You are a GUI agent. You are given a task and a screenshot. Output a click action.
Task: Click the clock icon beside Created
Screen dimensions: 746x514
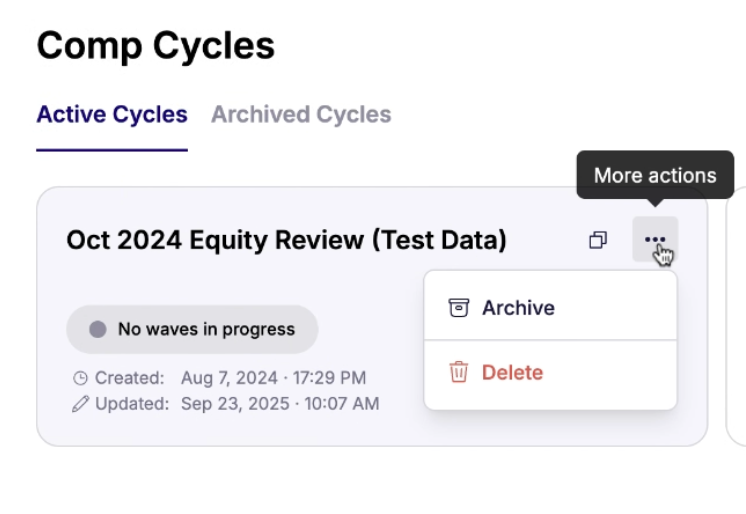[x=81, y=378]
